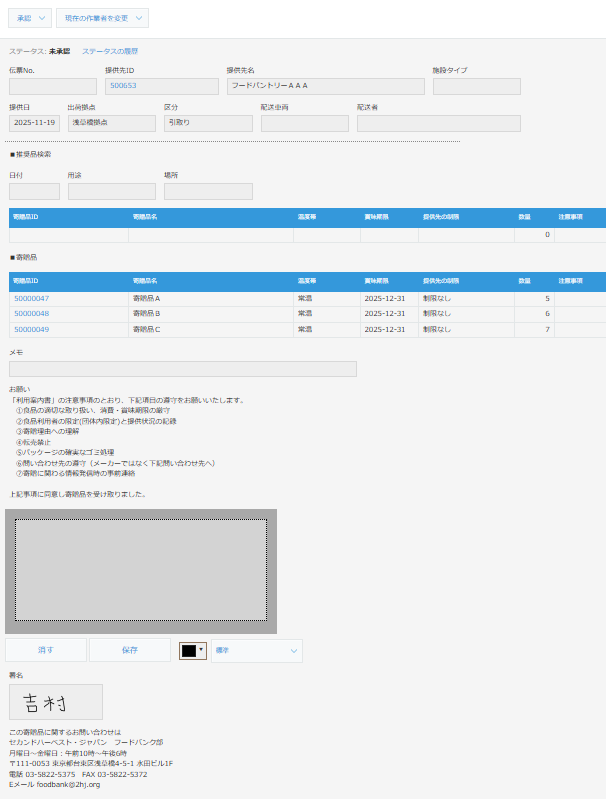Screen dimensions: 606x799
Task: Click the 出荷拠点 field 浅草橋拠点
Action: (x=111, y=123)
